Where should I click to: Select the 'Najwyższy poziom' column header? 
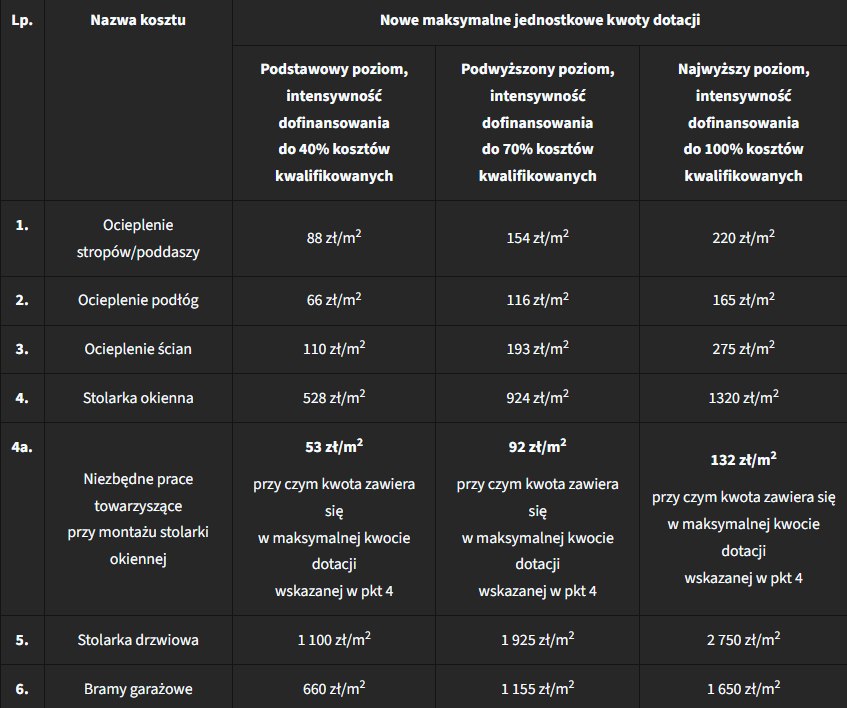click(x=743, y=123)
